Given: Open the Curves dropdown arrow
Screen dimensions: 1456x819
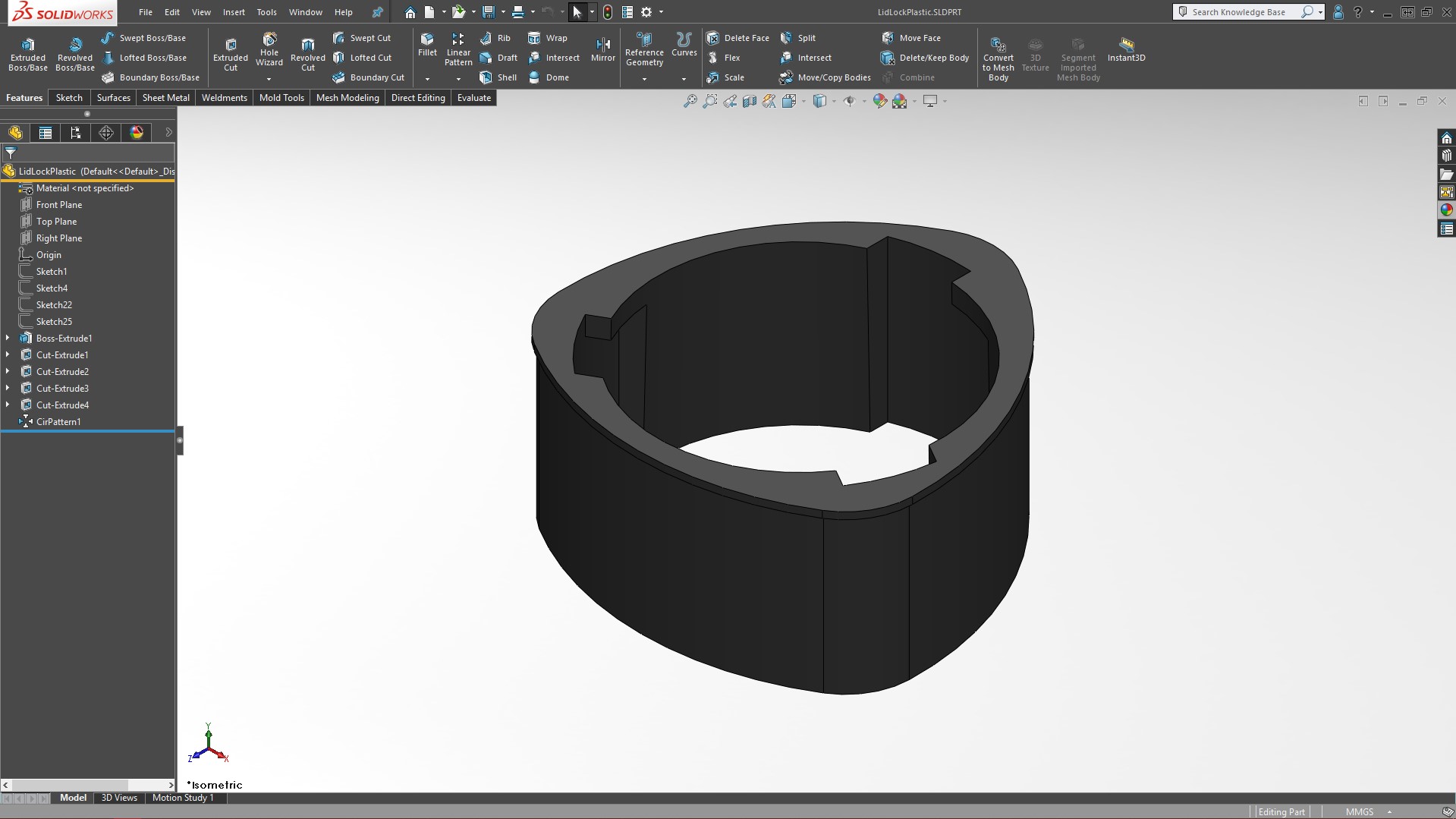Looking at the screenshot, I should coord(684,79).
